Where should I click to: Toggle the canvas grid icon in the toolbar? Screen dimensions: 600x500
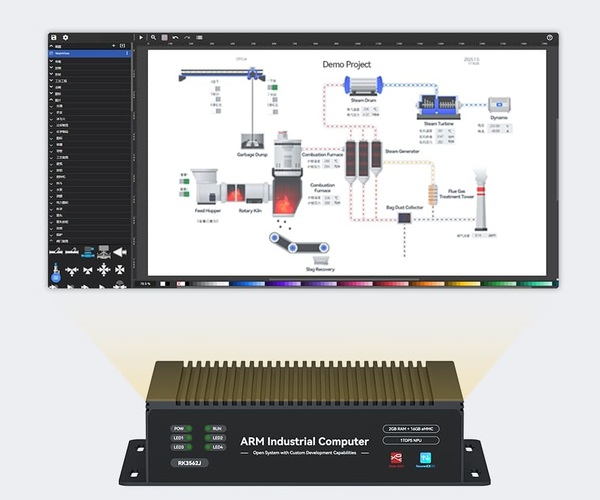pyautogui.click(x=164, y=37)
